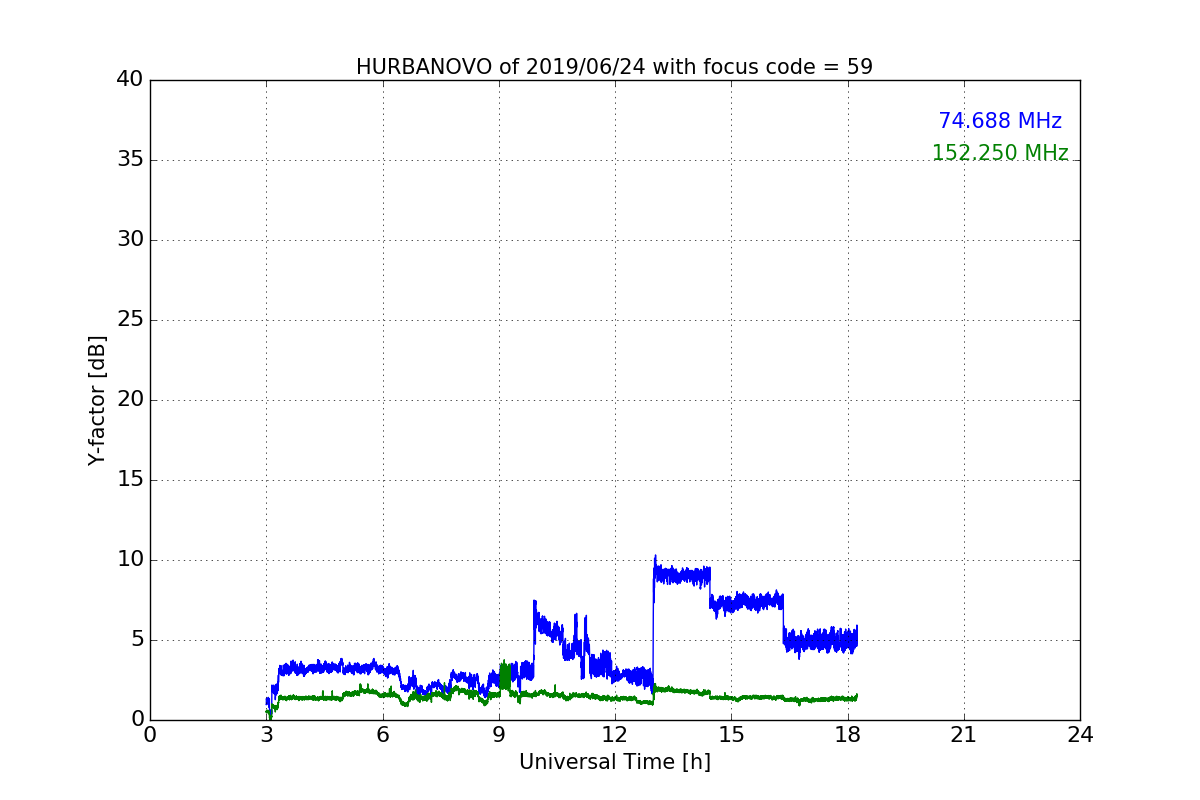
Task: Click the green noisy burst near 9 h
Action: [505, 676]
